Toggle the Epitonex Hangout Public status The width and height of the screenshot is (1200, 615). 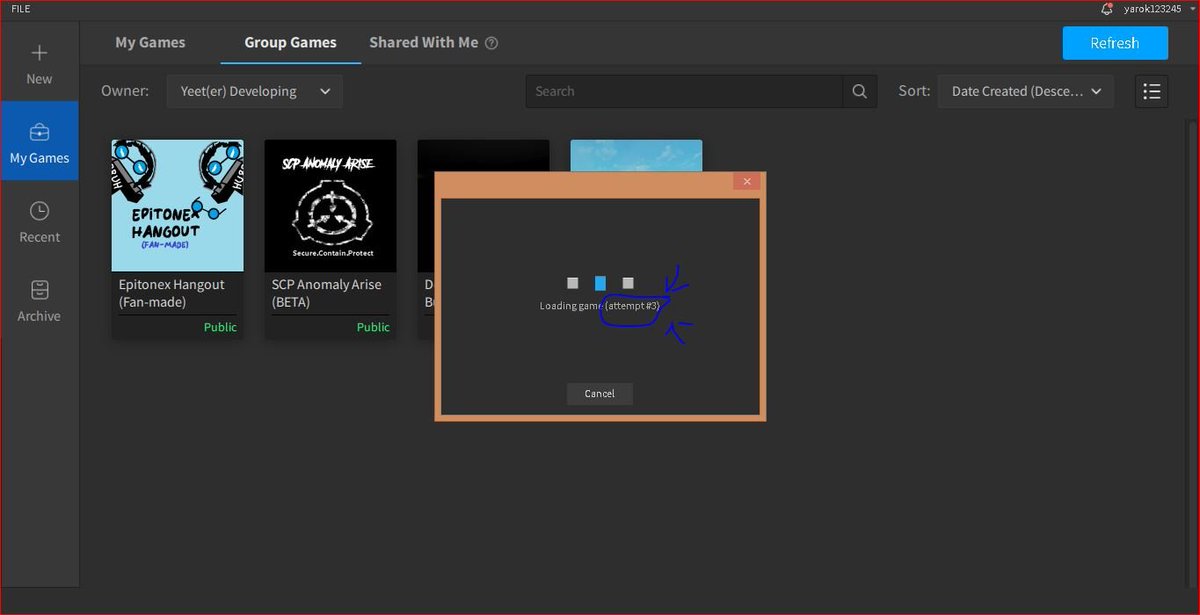220,326
